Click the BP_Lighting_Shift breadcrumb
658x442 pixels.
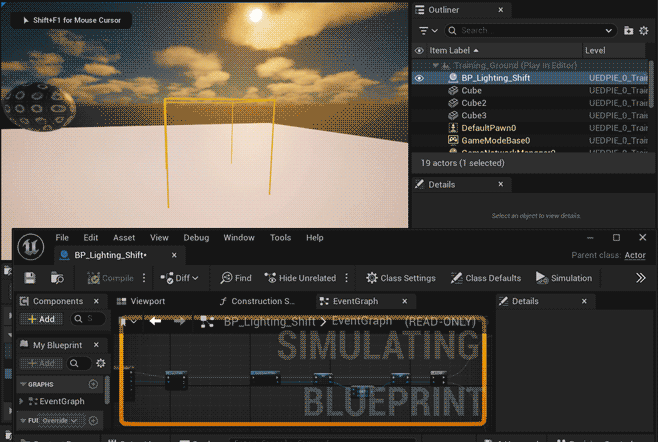pos(269,322)
